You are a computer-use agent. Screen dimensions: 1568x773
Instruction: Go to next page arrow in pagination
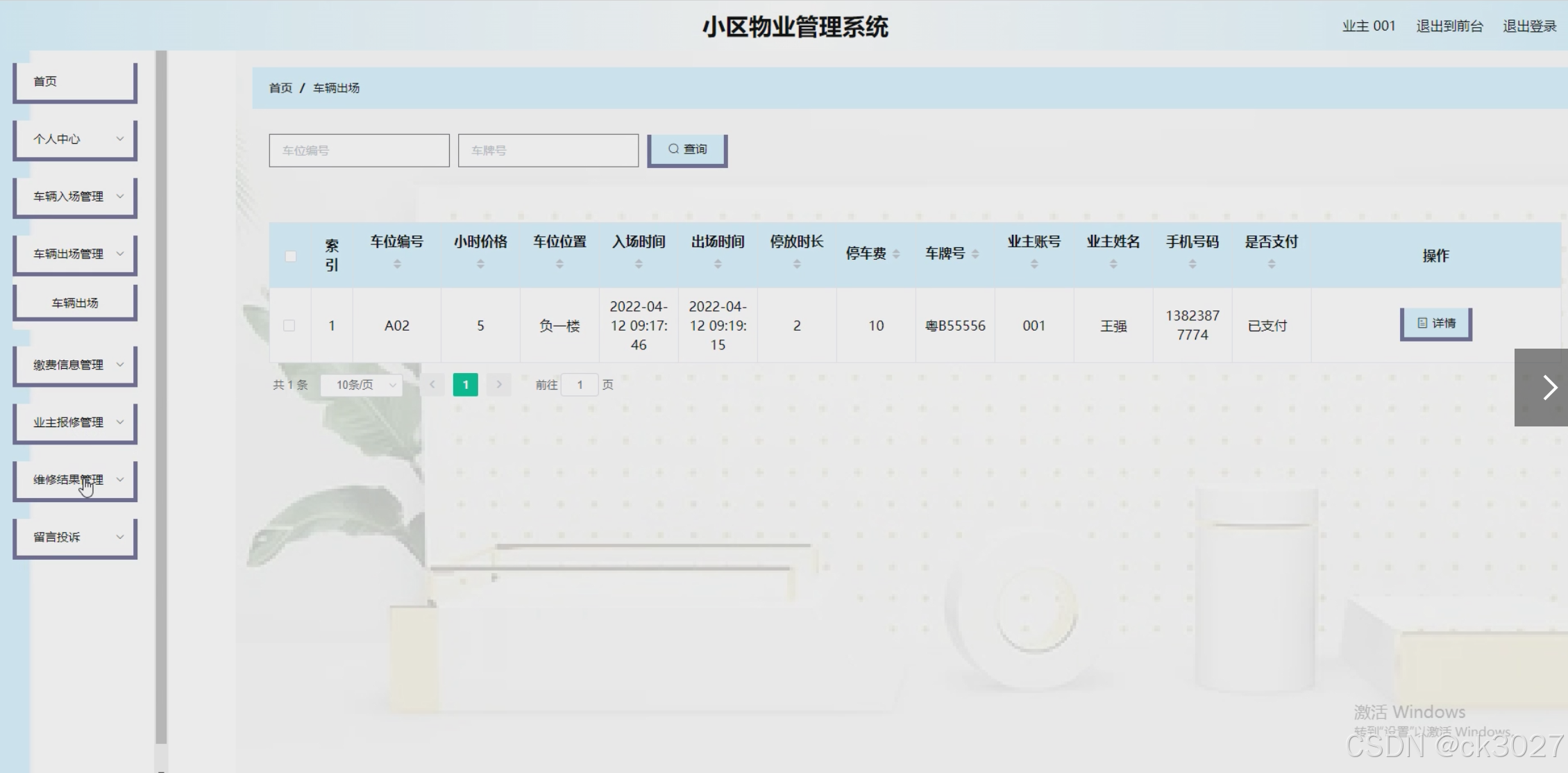coord(498,384)
